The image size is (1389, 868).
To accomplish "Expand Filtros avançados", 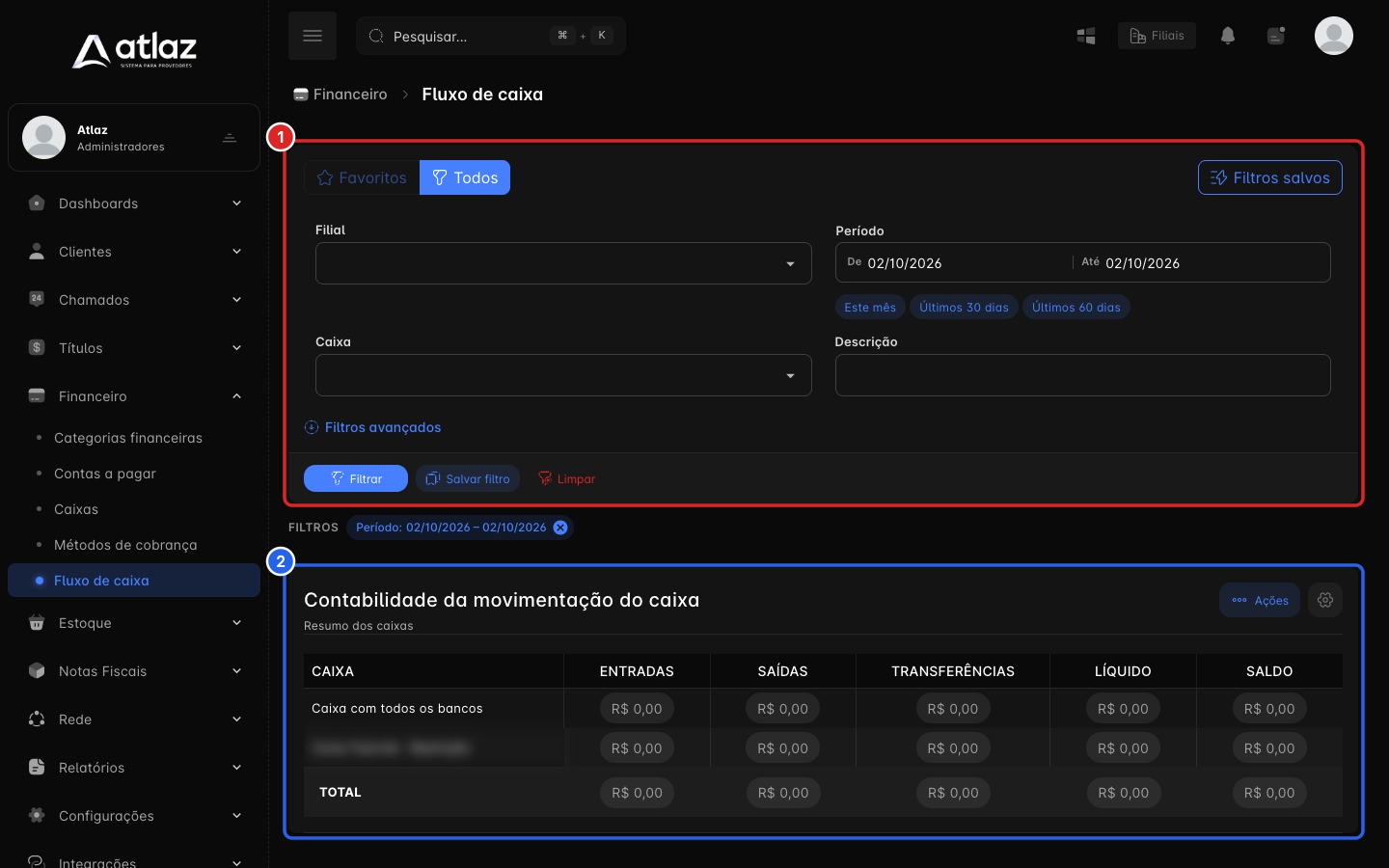I will pos(372,427).
